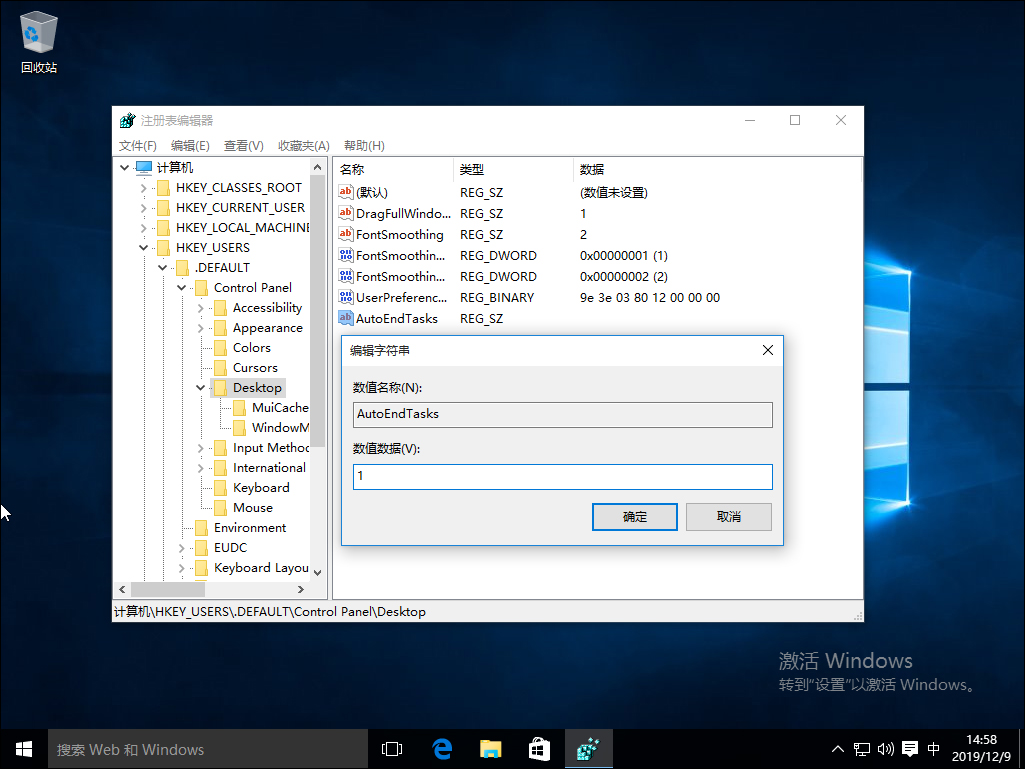Select the Desktop key folder icon
The image size is (1025, 769).
tap(219, 387)
